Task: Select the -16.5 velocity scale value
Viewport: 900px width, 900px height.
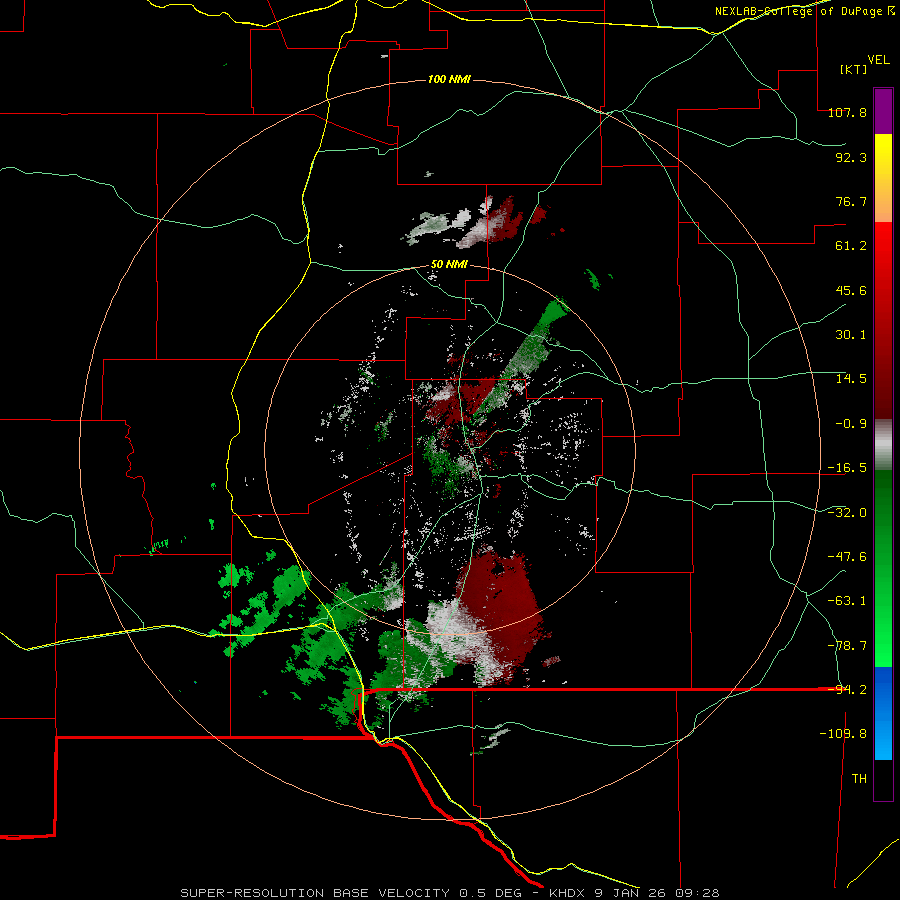Action: tap(847, 468)
